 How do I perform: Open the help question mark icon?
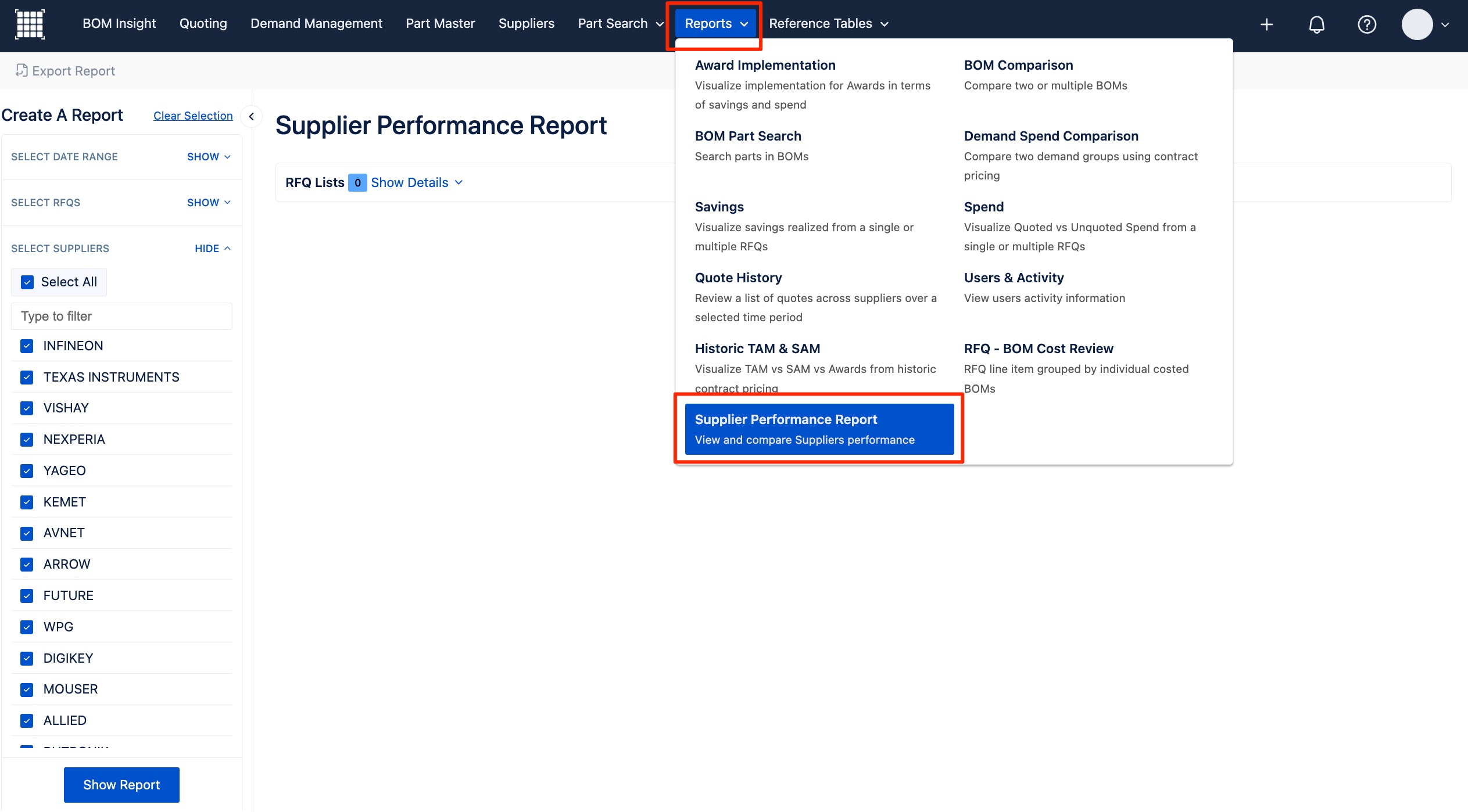coord(1367,24)
